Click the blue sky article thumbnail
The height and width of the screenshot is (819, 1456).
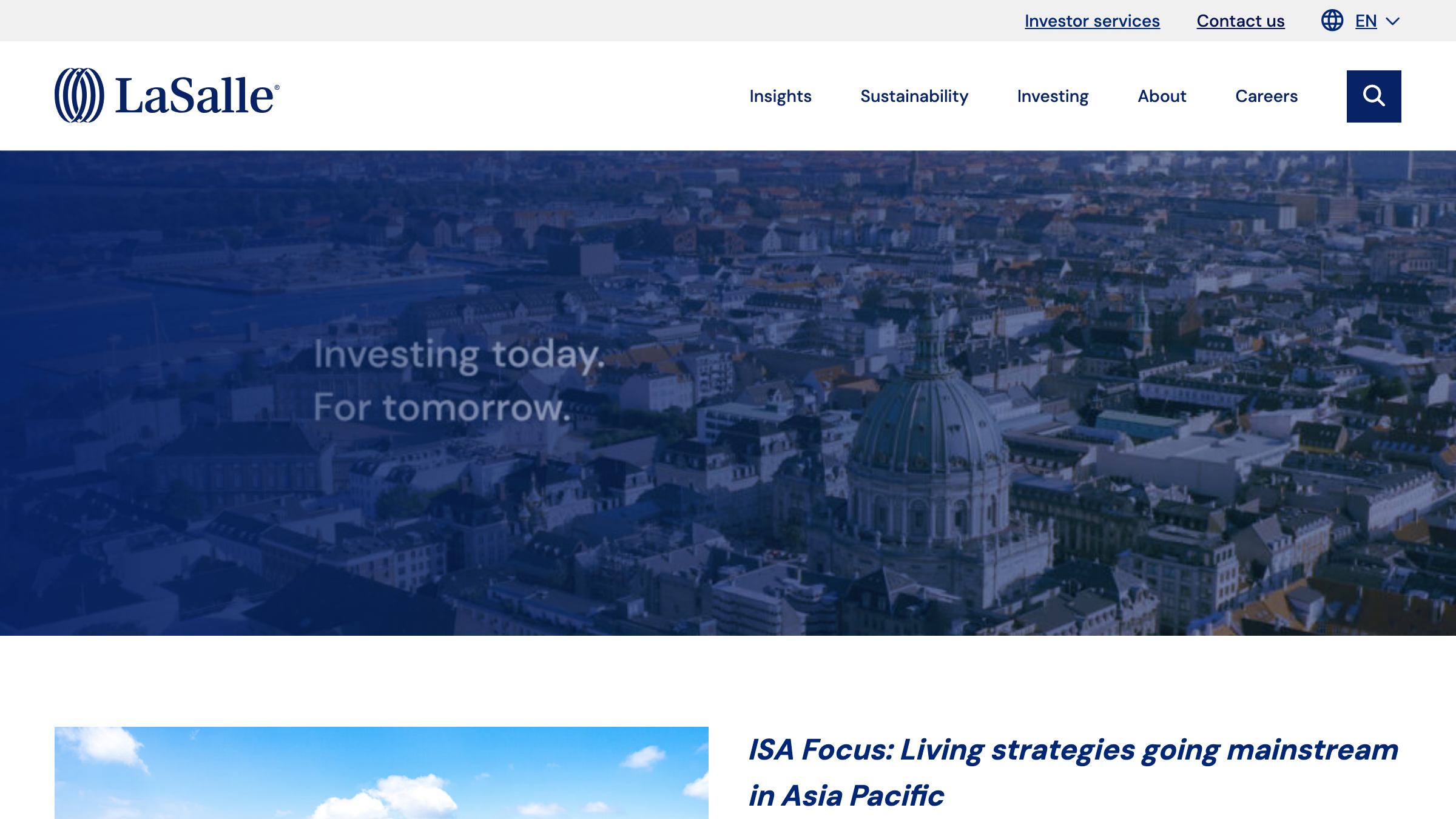pyautogui.click(x=382, y=772)
